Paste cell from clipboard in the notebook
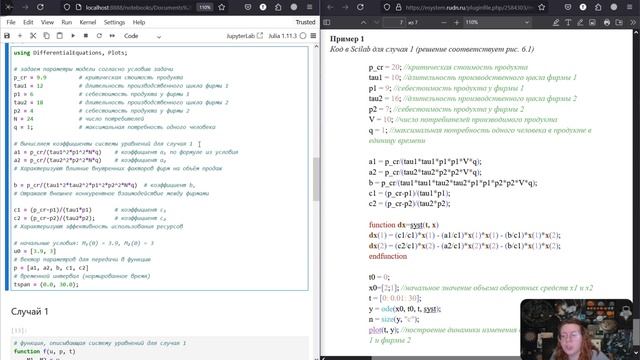The image size is (640, 360). coord(60,36)
